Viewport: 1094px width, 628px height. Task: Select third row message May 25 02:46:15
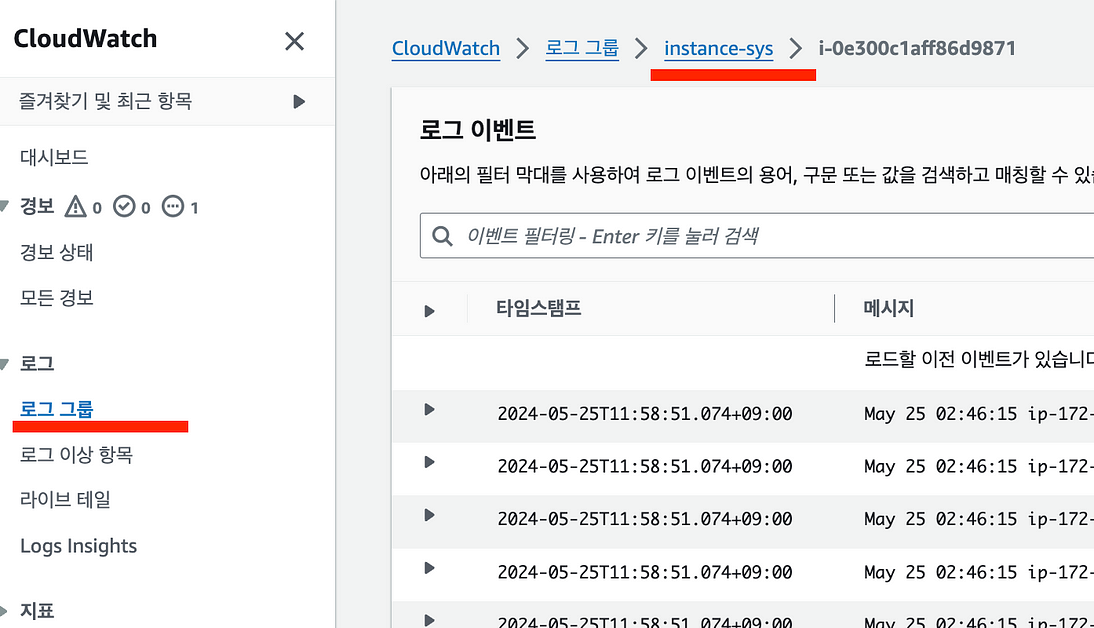pos(941,519)
